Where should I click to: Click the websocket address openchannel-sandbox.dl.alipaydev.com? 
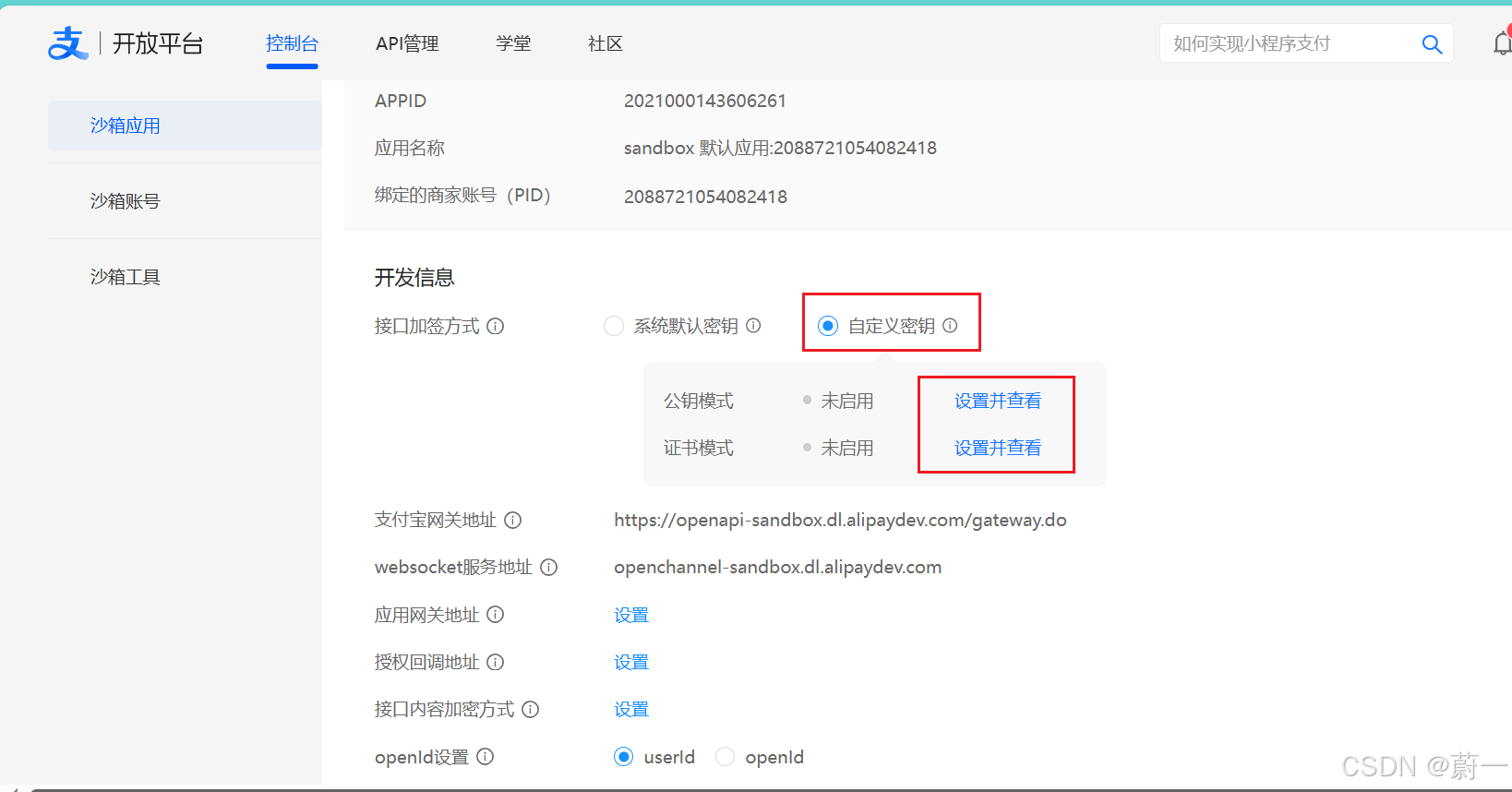[x=777, y=568]
